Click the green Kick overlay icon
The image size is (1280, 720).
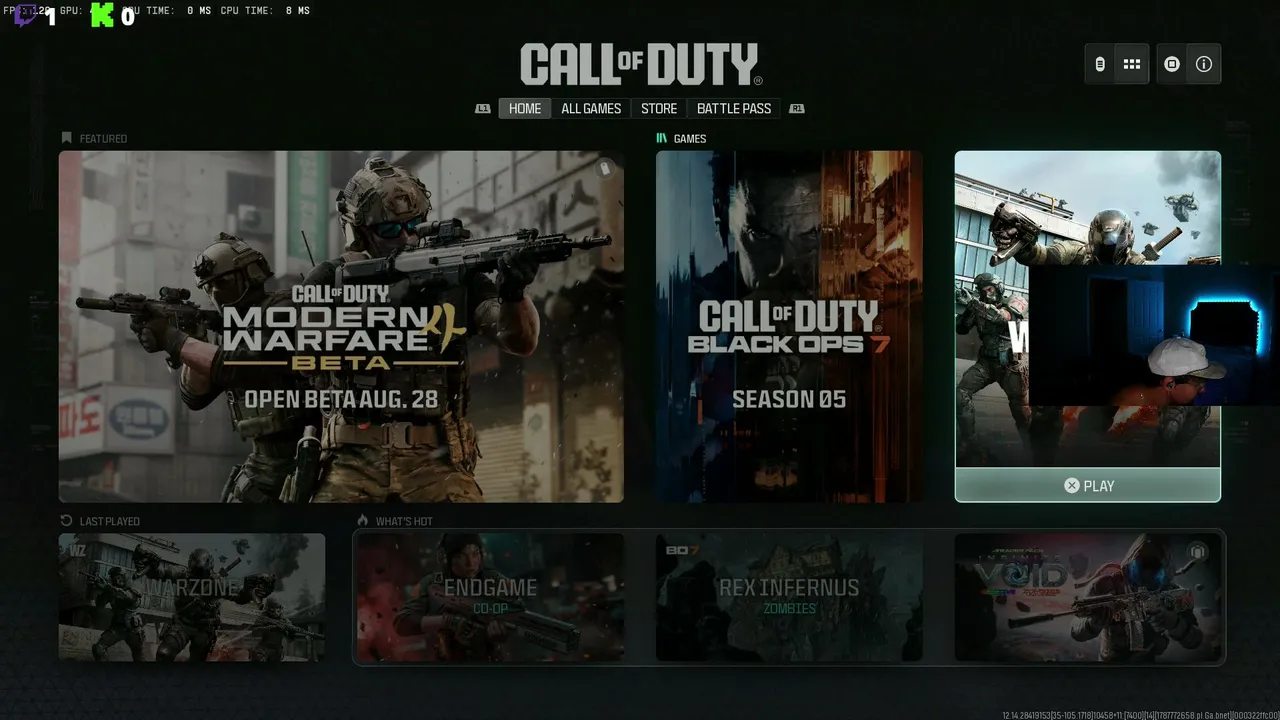coord(102,15)
